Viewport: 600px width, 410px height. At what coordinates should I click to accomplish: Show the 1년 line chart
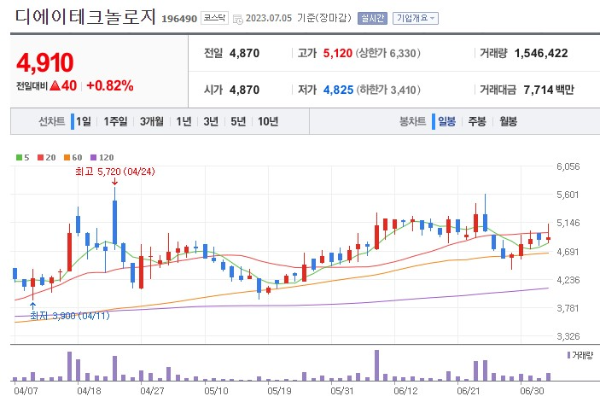click(x=184, y=122)
